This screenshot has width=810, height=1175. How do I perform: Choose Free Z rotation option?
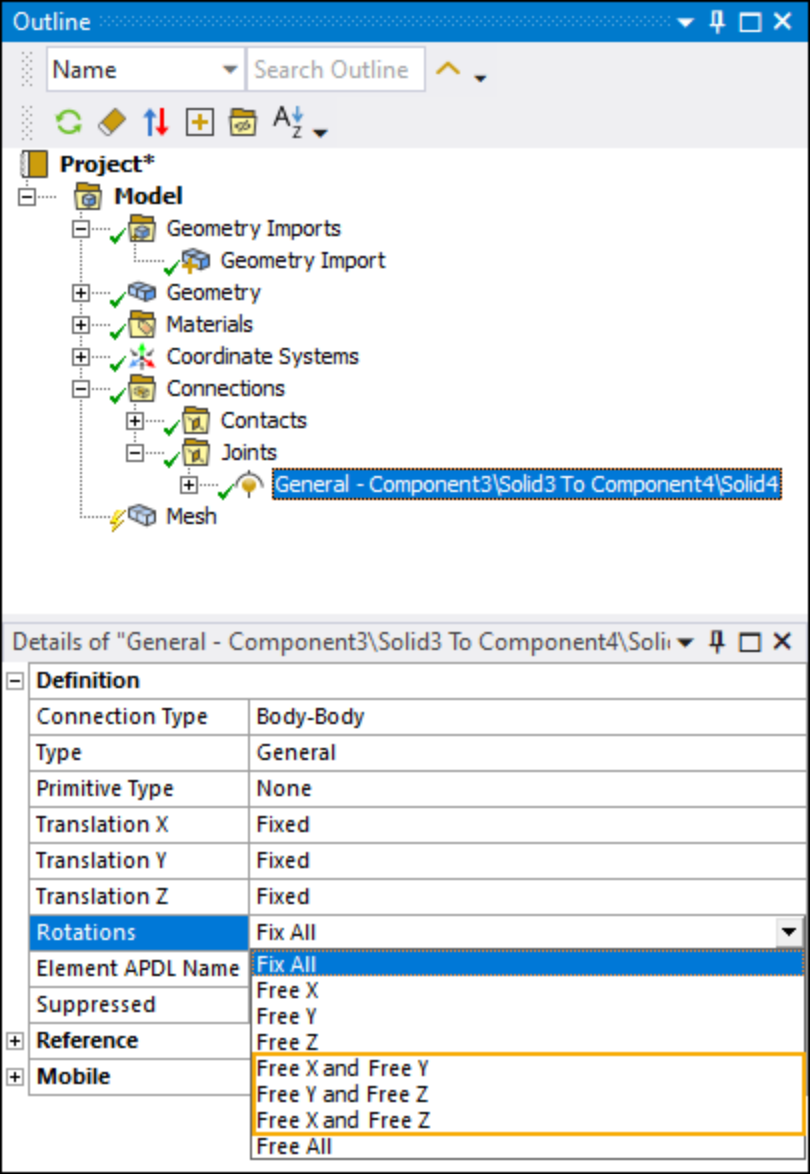click(528, 1042)
